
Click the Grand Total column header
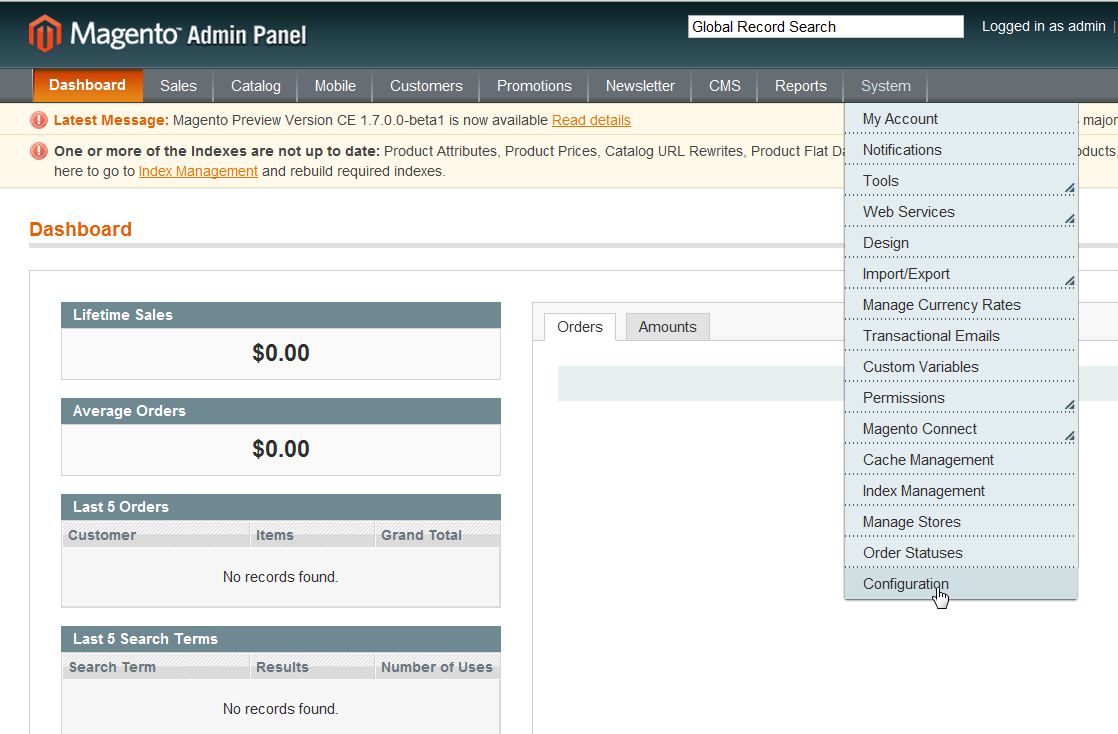click(421, 535)
